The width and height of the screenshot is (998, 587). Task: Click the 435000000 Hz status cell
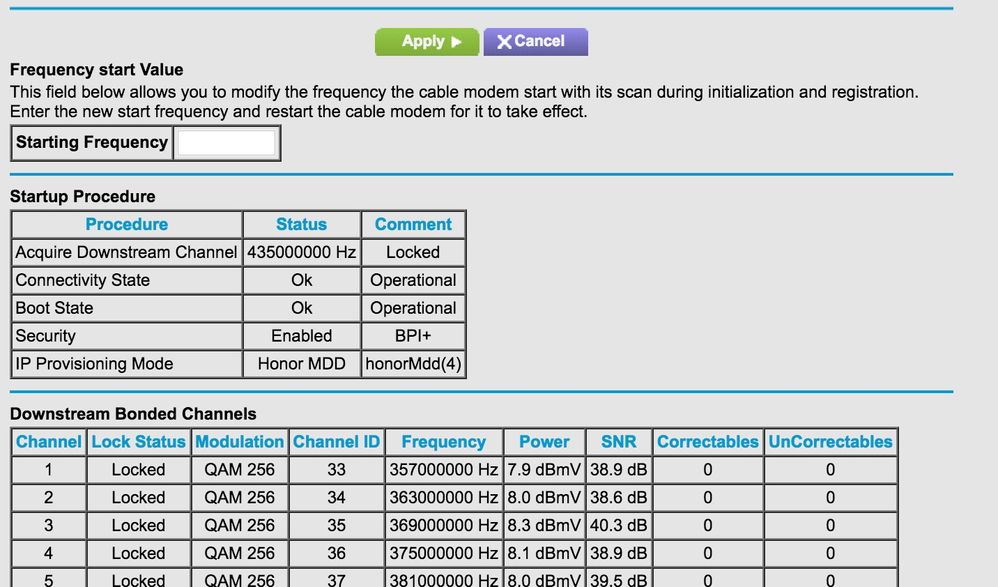[x=301, y=253]
